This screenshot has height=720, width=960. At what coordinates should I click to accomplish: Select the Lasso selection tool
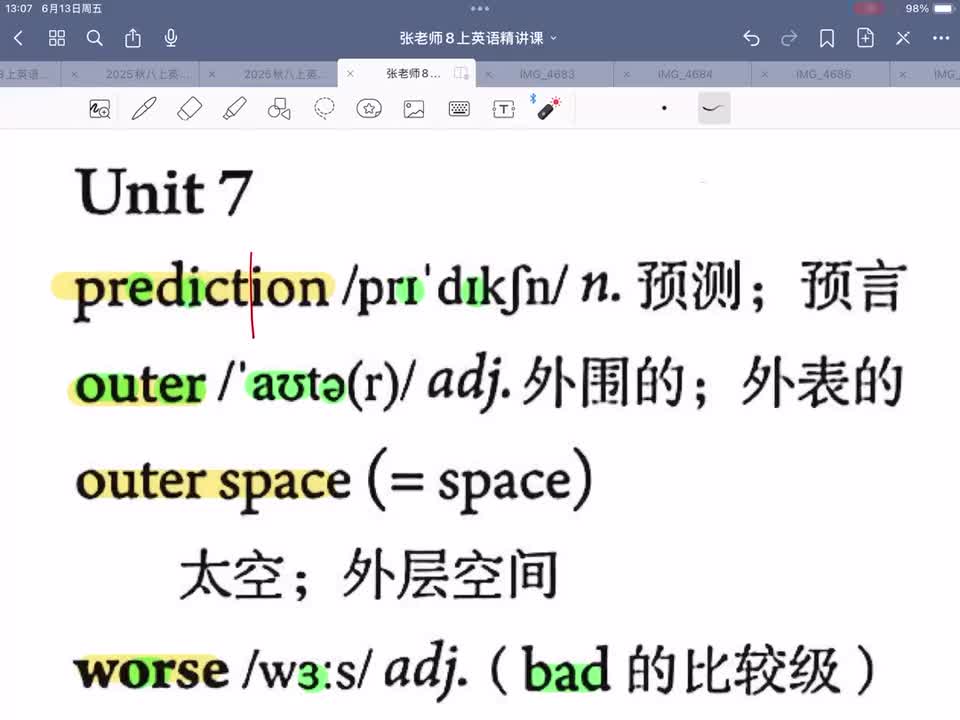click(324, 108)
